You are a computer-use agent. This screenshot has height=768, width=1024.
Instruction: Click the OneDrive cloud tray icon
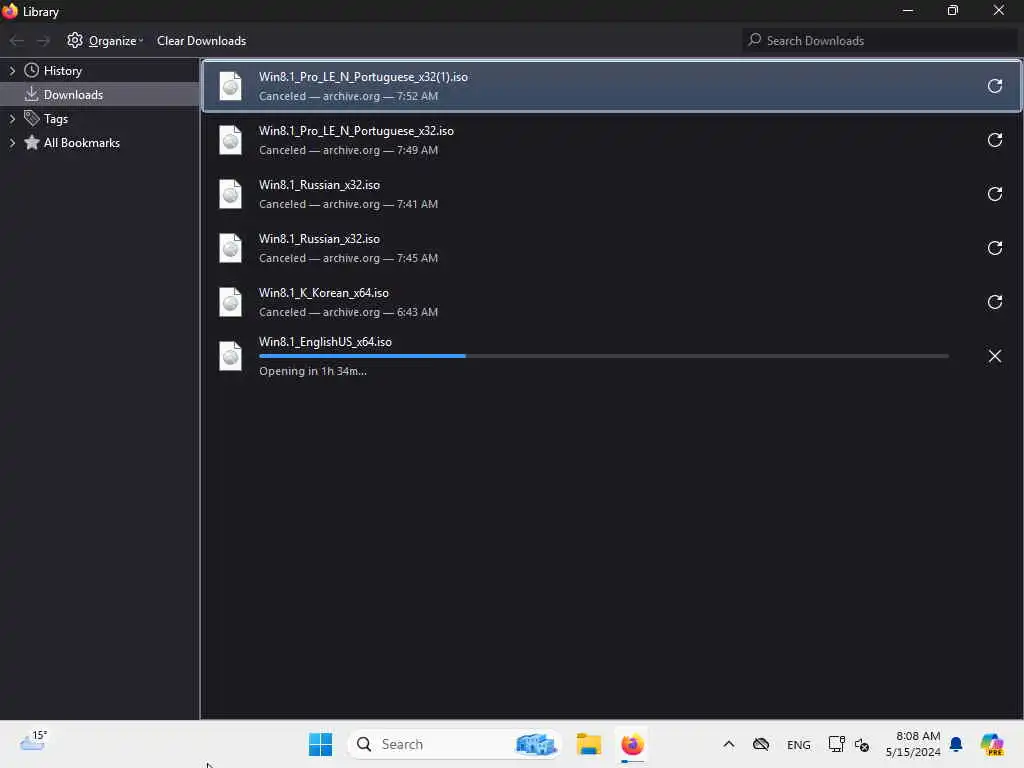pyautogui.click(x=761, y=744)
